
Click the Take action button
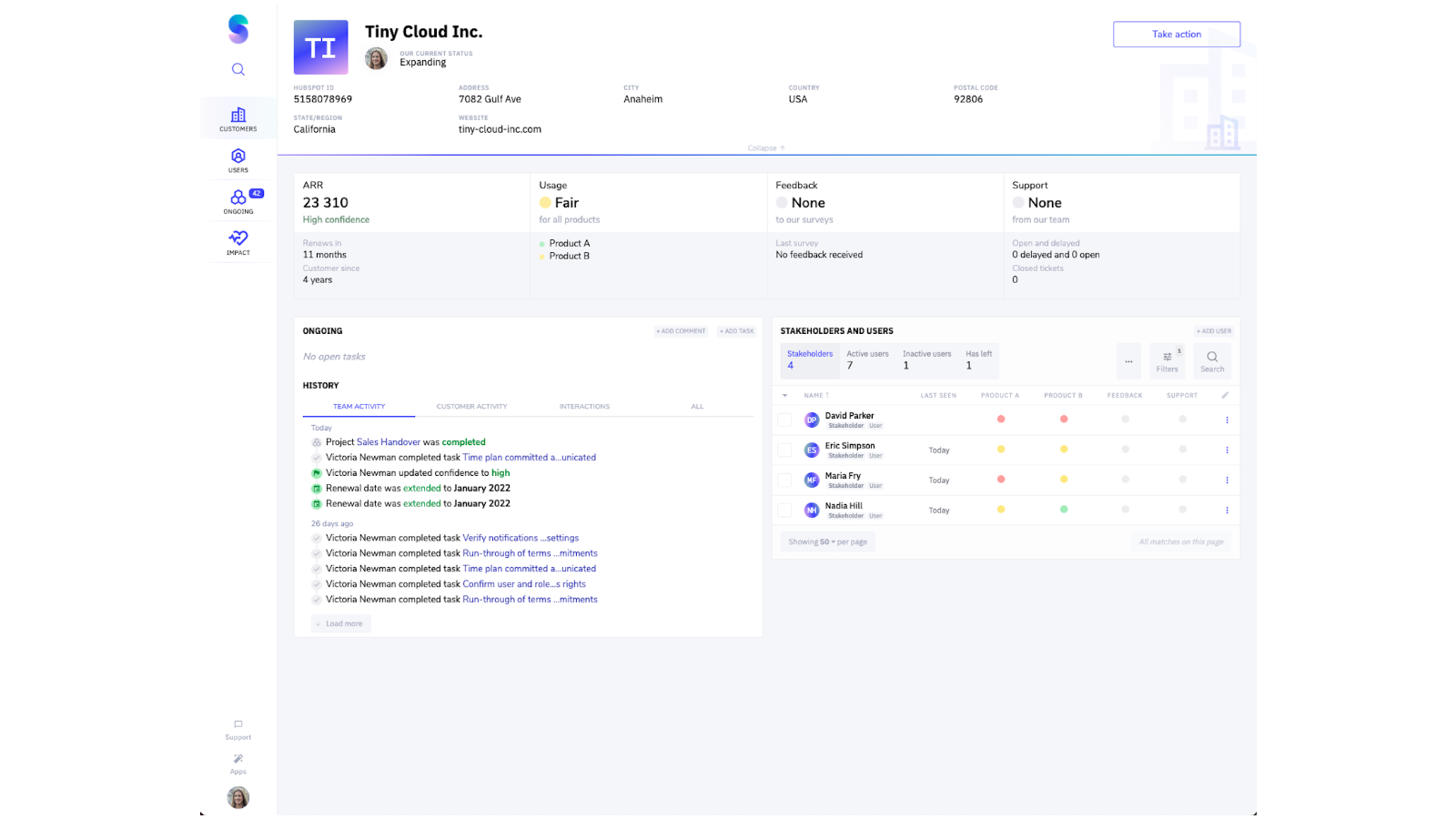click(x=1176, y=34)
